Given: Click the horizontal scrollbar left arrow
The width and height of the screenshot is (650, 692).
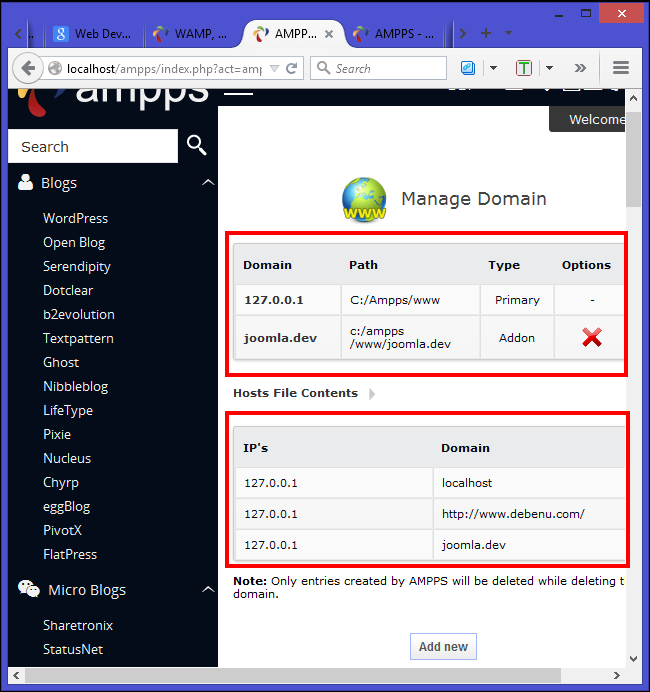Looking at the screenshot, I should [x=16, y=675].
